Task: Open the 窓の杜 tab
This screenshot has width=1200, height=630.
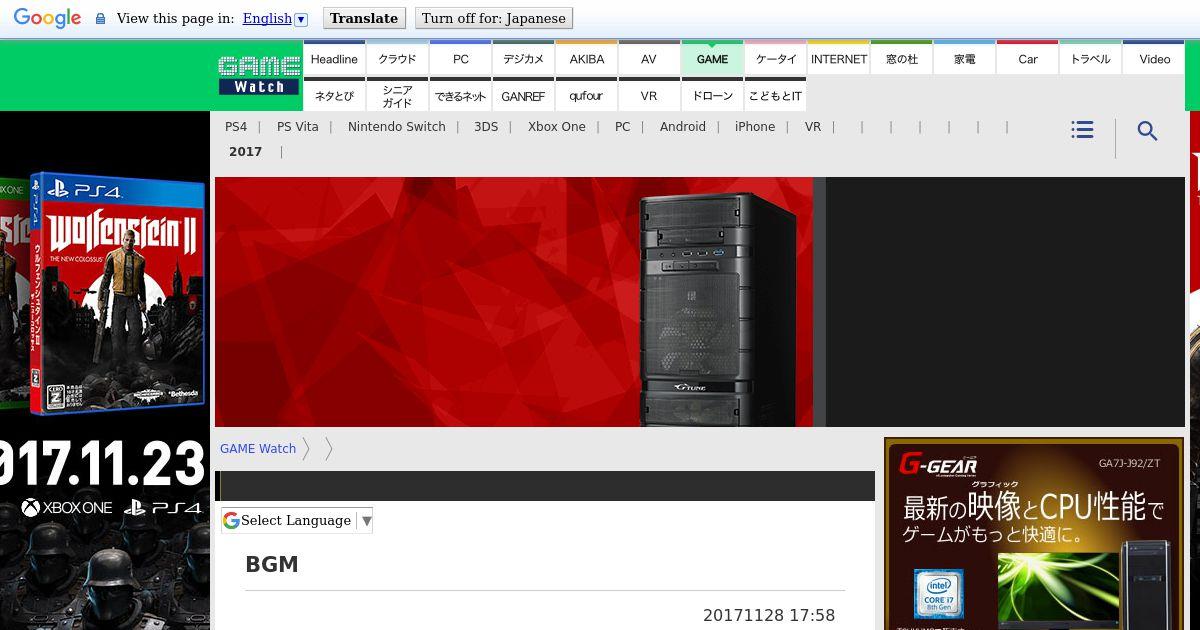Action: pyautogui.click(x=902, y=58)
